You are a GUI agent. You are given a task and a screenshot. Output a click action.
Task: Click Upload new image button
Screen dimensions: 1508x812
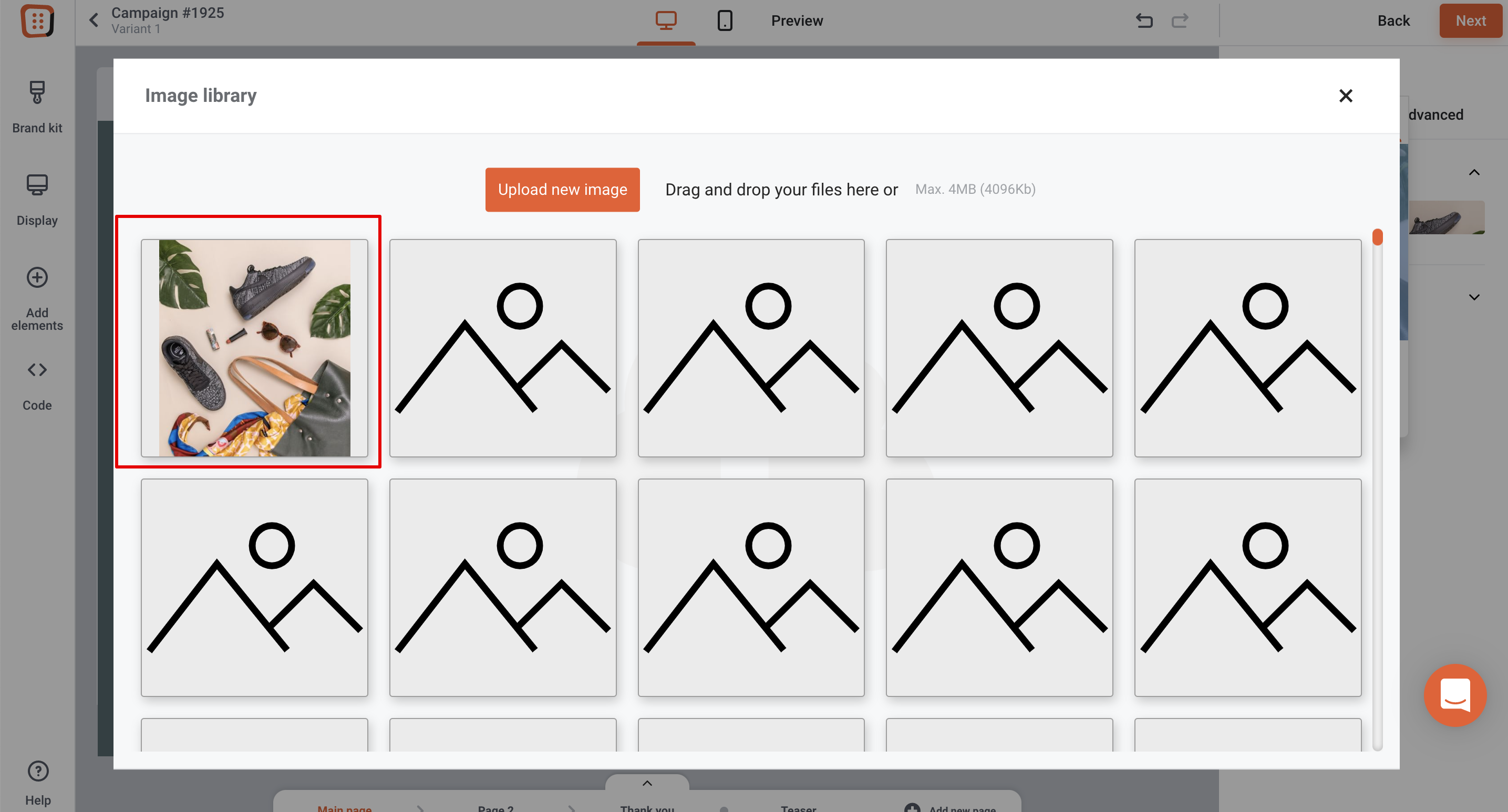[x=562, y=190]
